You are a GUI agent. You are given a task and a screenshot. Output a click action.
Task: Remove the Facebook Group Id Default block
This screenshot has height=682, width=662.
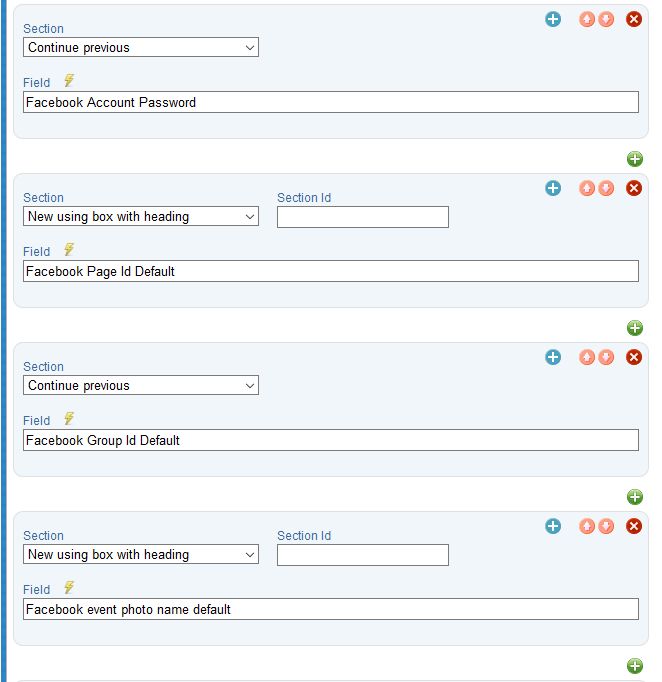click(x=634, y=357)
